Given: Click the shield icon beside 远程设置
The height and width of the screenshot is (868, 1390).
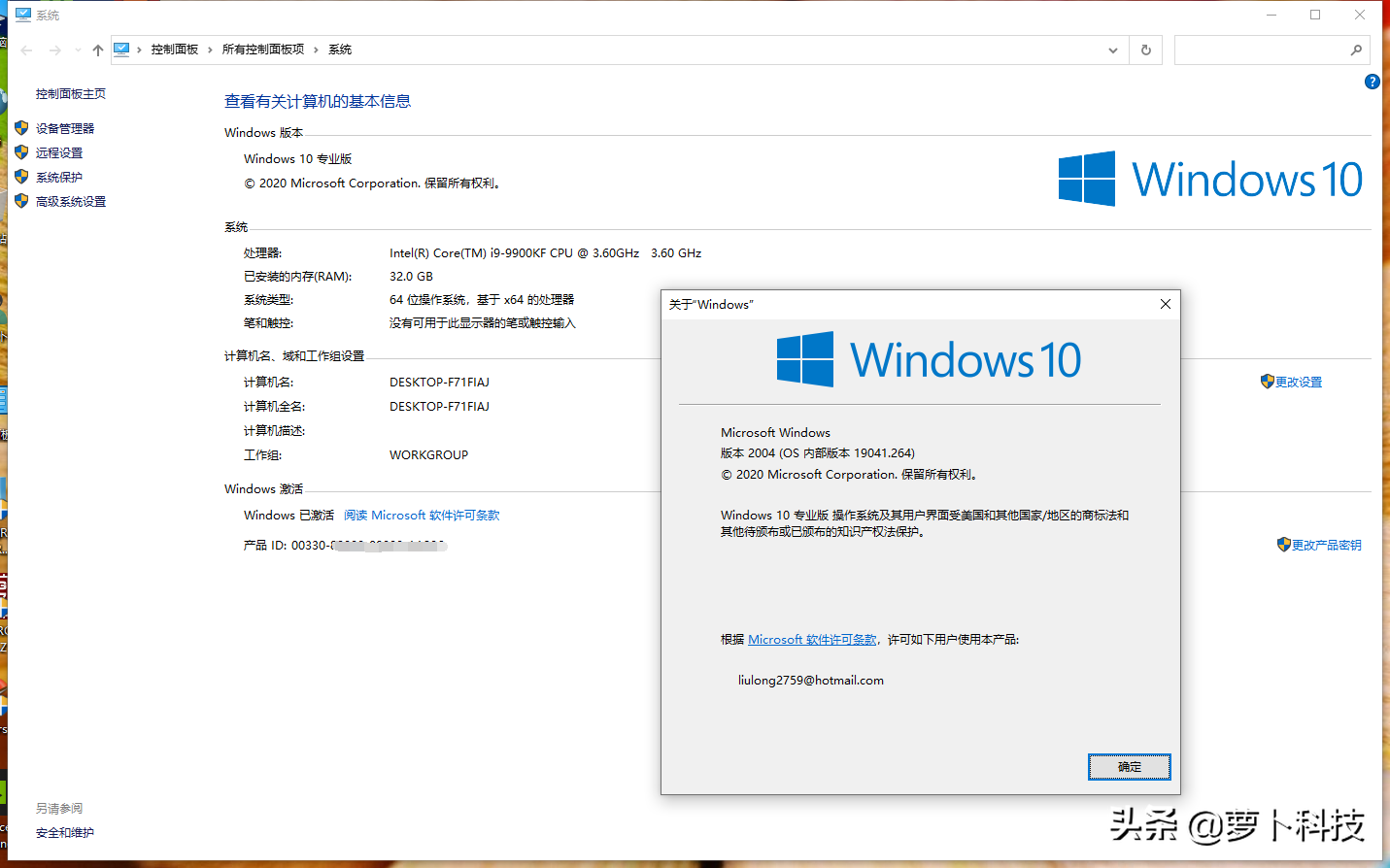Looking at the screenshot, I should [21, 151].
